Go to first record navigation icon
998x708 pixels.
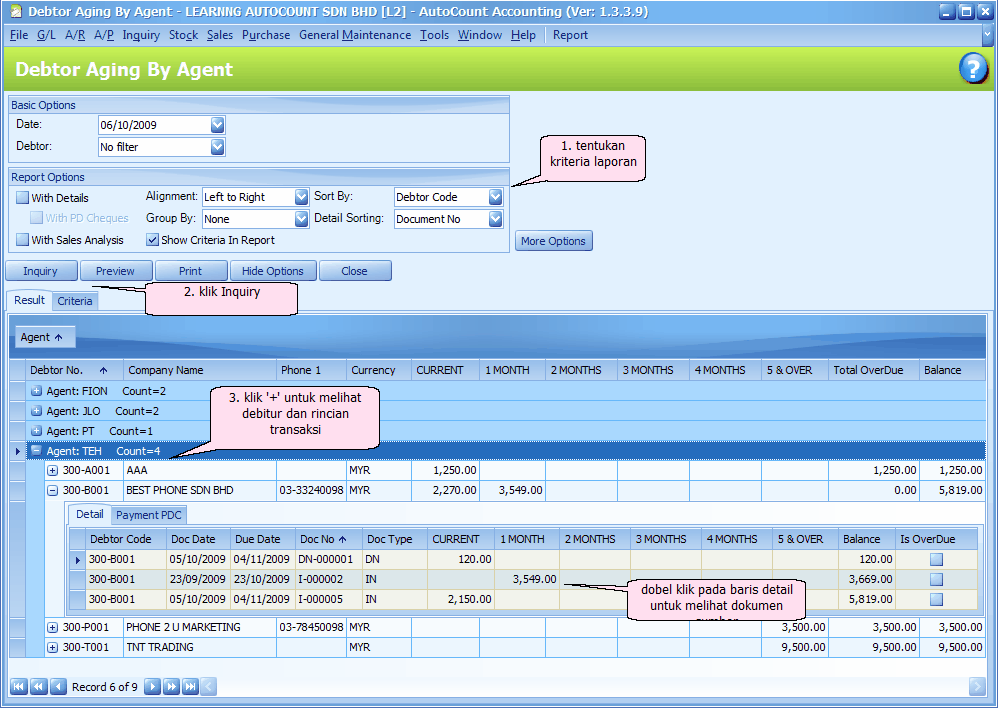18,687
